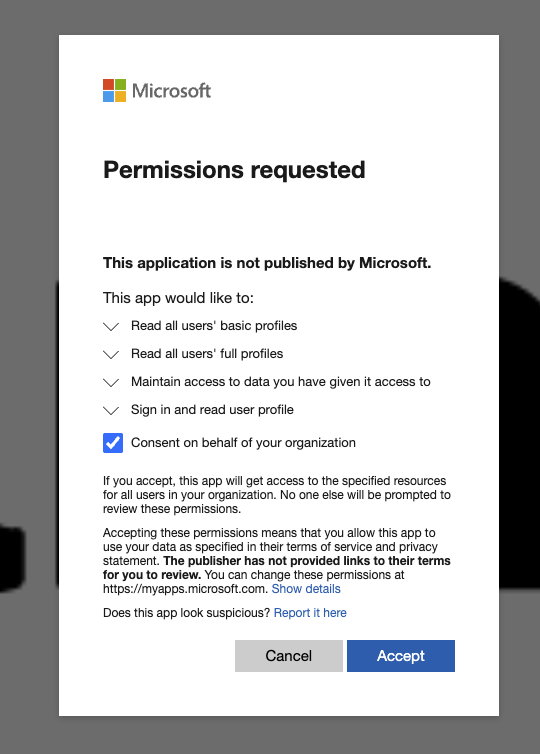The image size is (540, 754).
Task: Click the Microsoft four-square logo icon
Action: pos(114,90)
